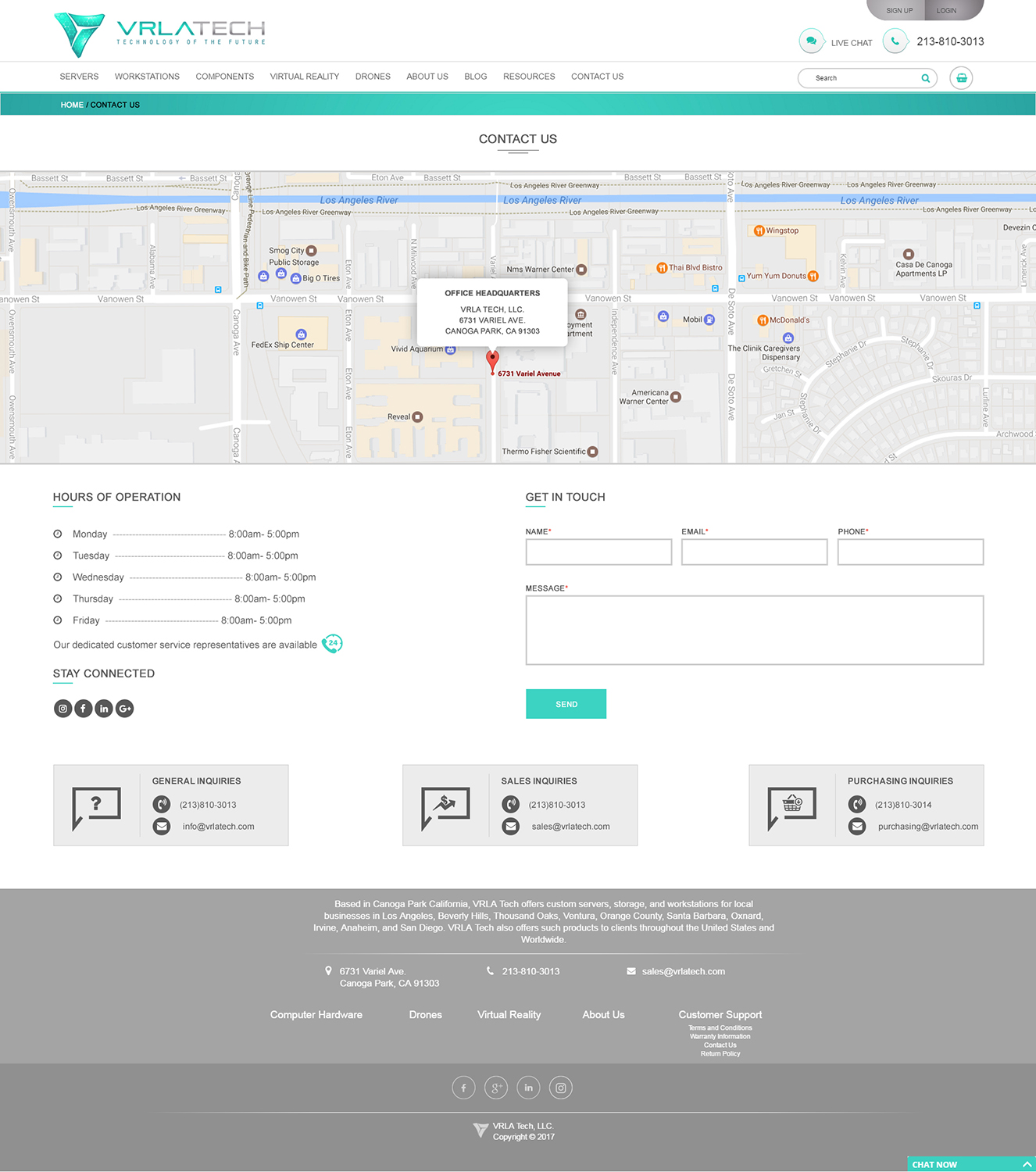Expand the Chat Now widget
The height and width of the screenshot is (1172, 1036).
click(970, 1164)
